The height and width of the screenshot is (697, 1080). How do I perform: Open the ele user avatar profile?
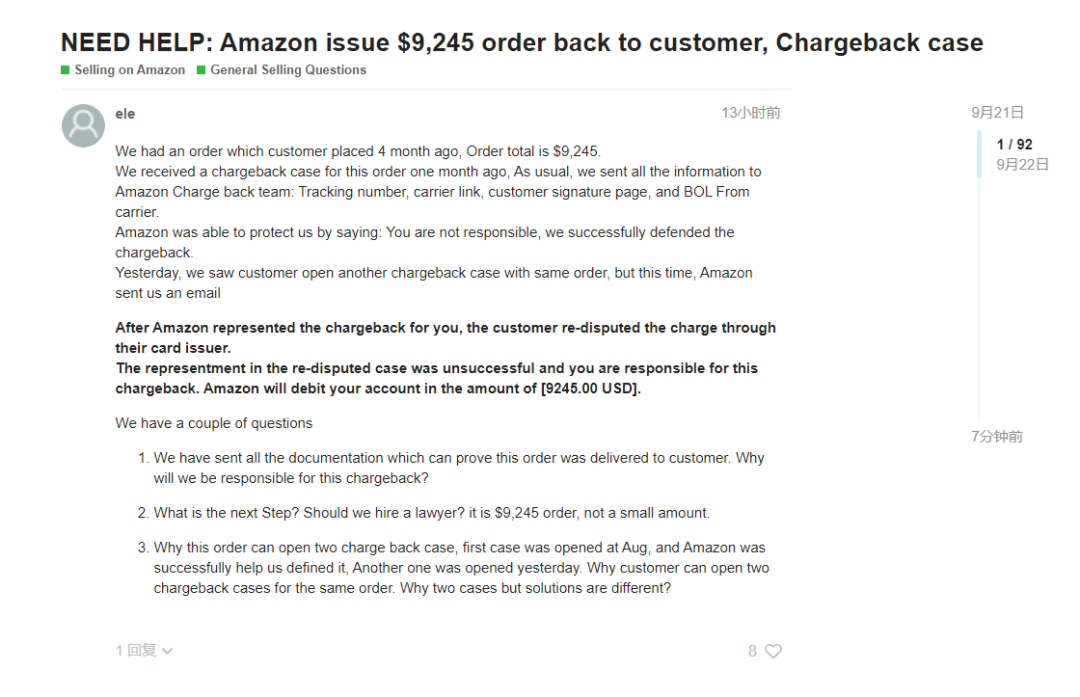[x=83, y=125]
